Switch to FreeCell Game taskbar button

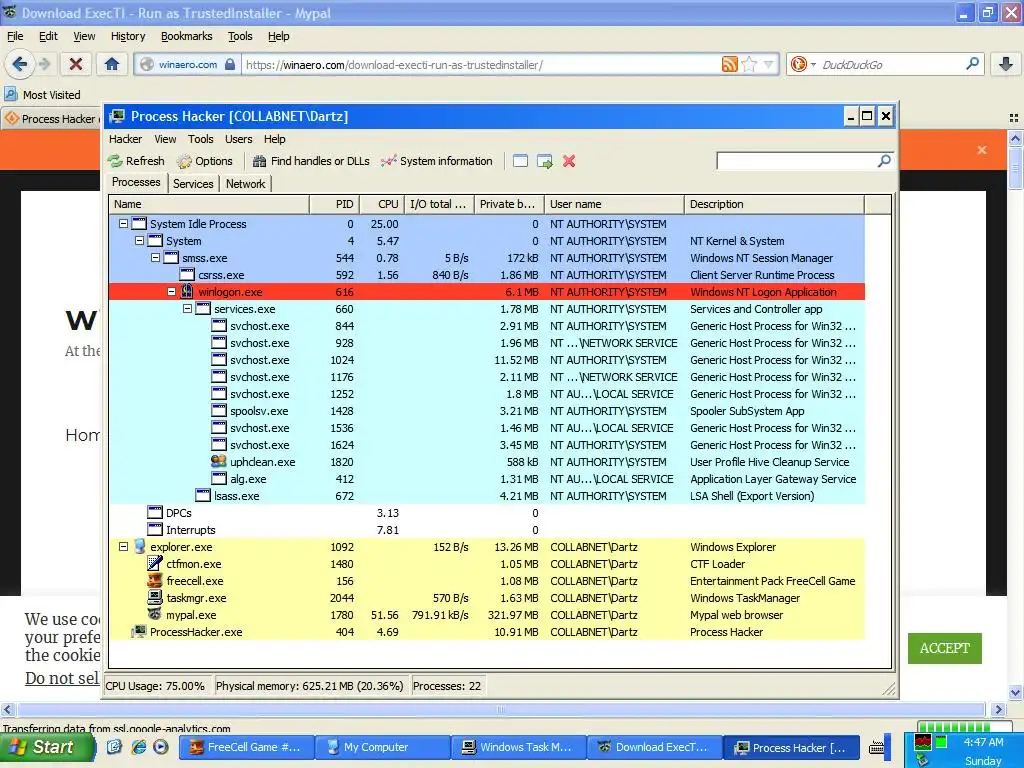(246, 747)
